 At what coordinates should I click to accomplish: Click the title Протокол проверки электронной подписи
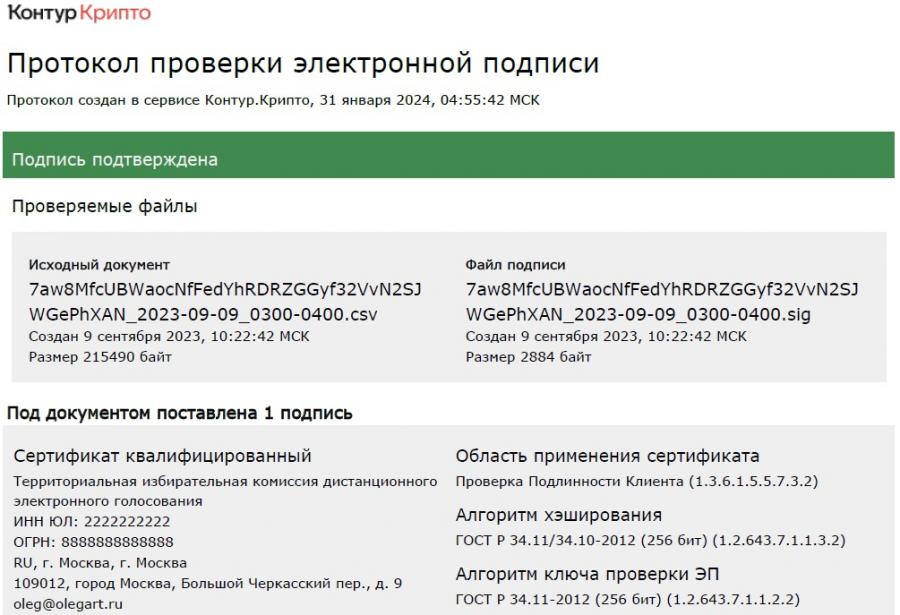pos(302,64)
